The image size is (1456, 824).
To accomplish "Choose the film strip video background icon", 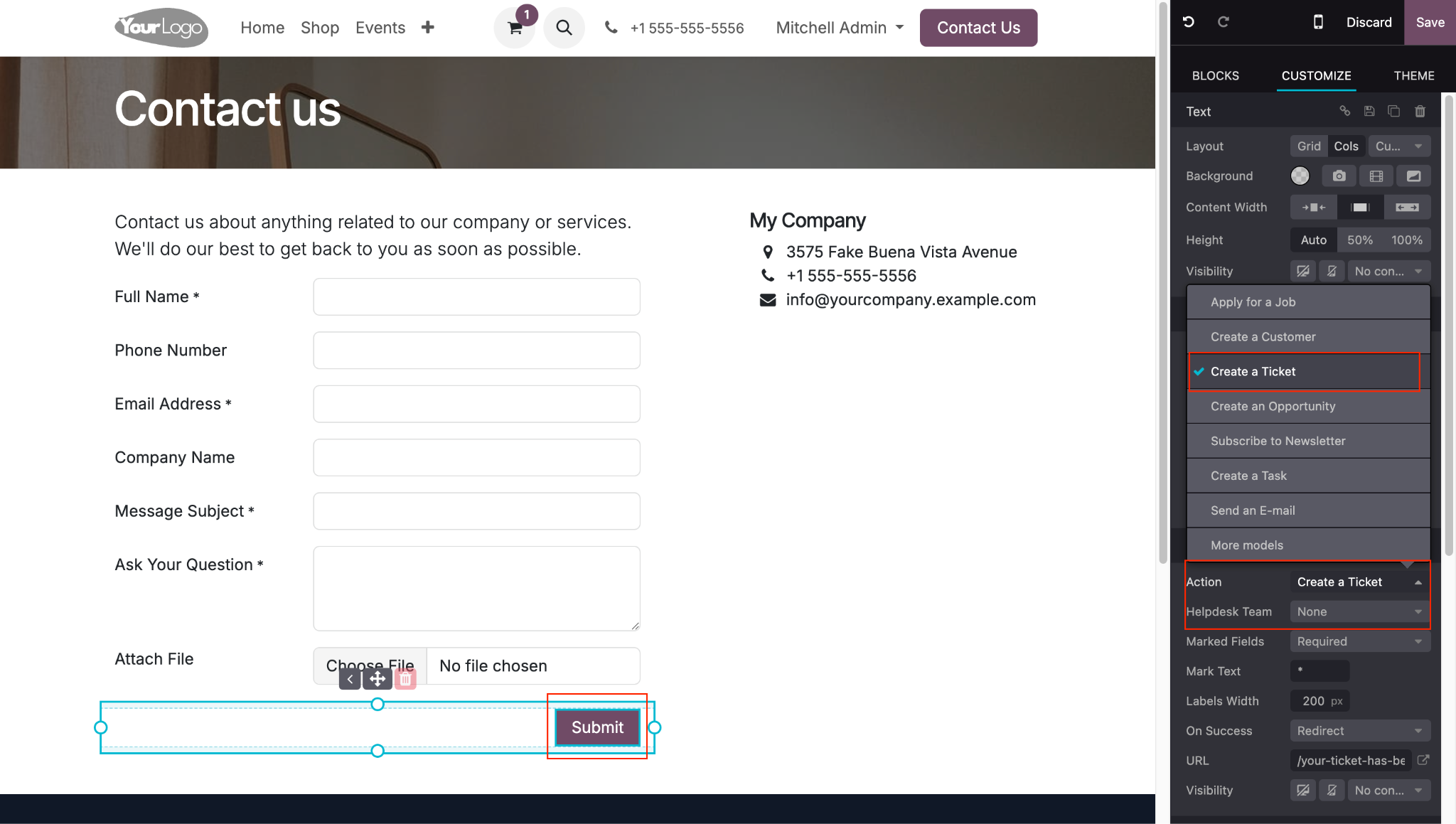I will [1376, 176].
